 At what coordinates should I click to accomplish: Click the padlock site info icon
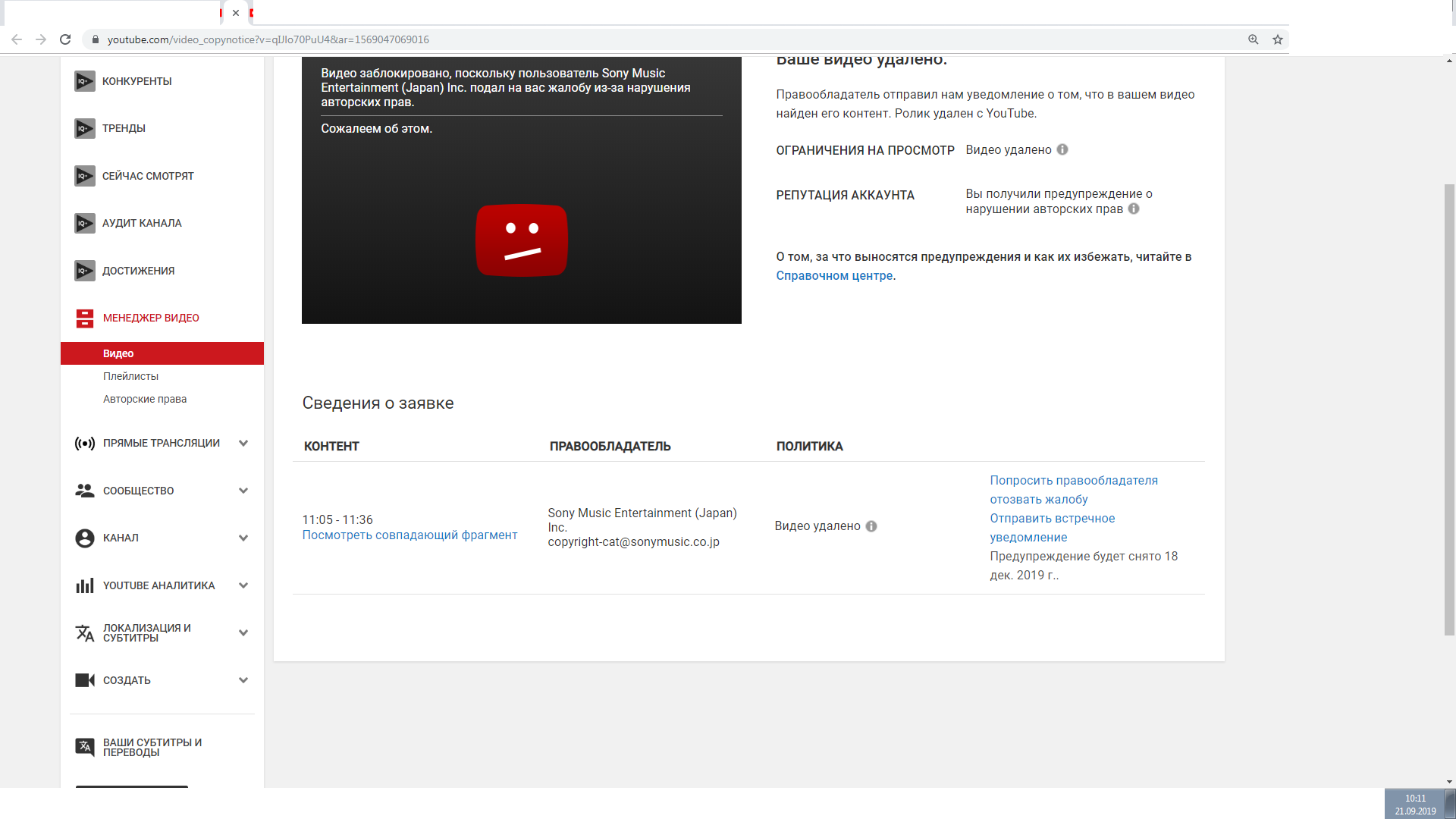[96, 39]
